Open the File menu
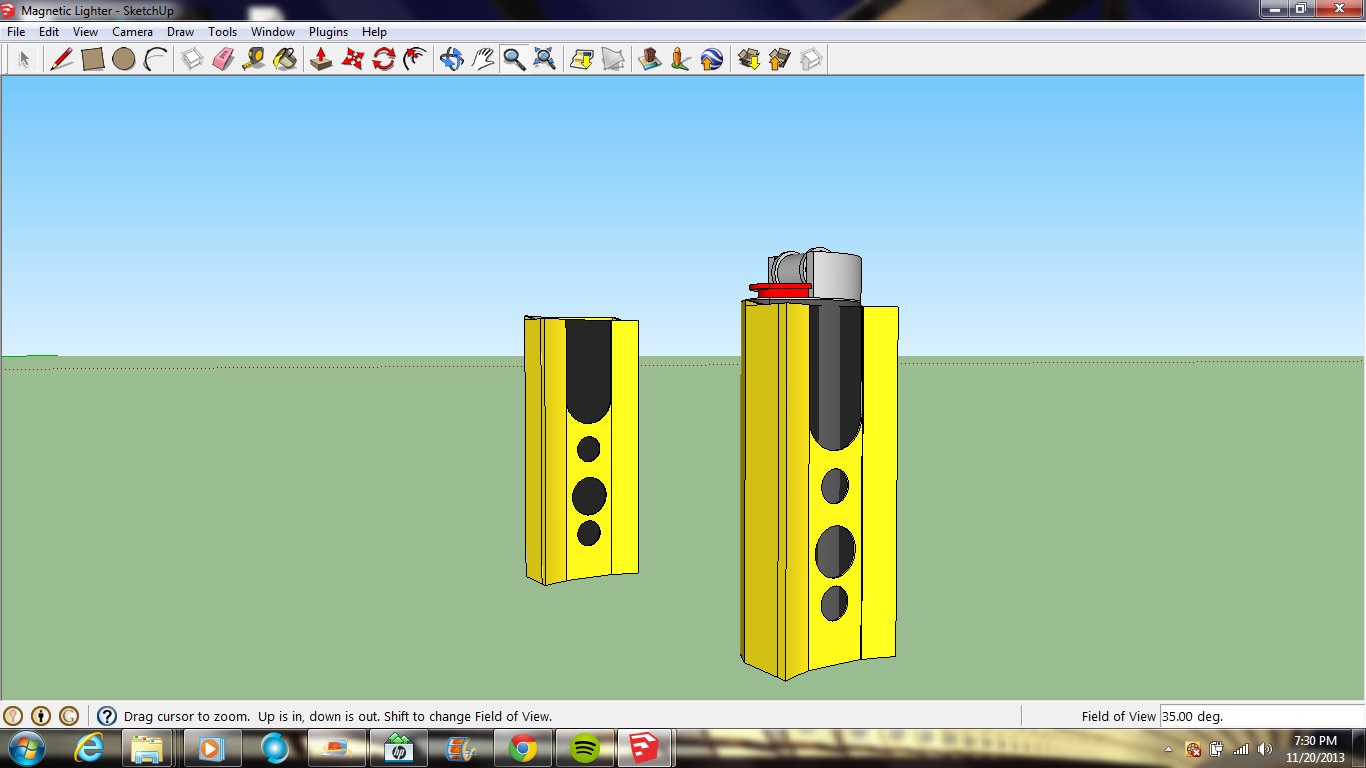Viewport: 1366px width, 768px height. click(16, 32)
